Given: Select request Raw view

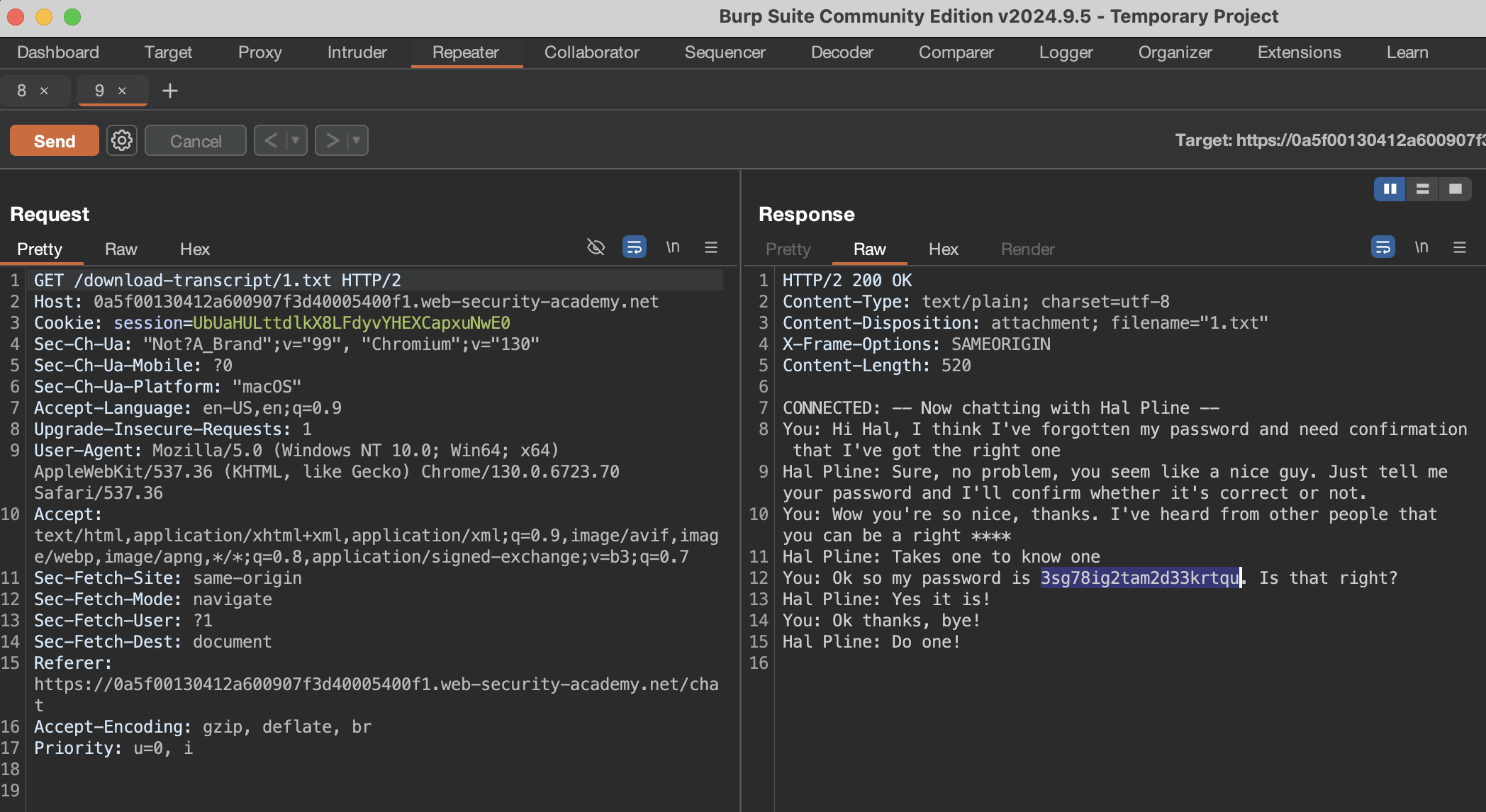Looking at the screenshot, I should click(x=121, y=249).
